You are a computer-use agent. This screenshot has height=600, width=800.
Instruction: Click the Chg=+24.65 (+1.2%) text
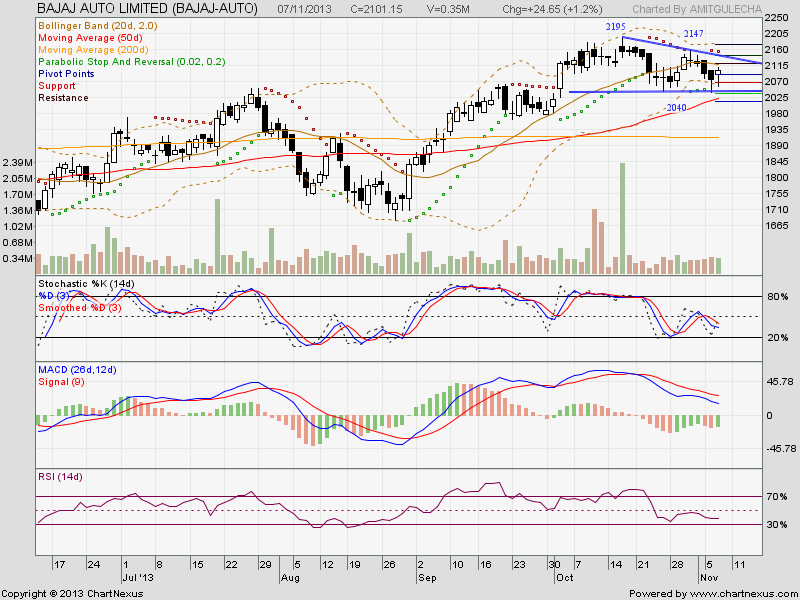coord(552,9)
